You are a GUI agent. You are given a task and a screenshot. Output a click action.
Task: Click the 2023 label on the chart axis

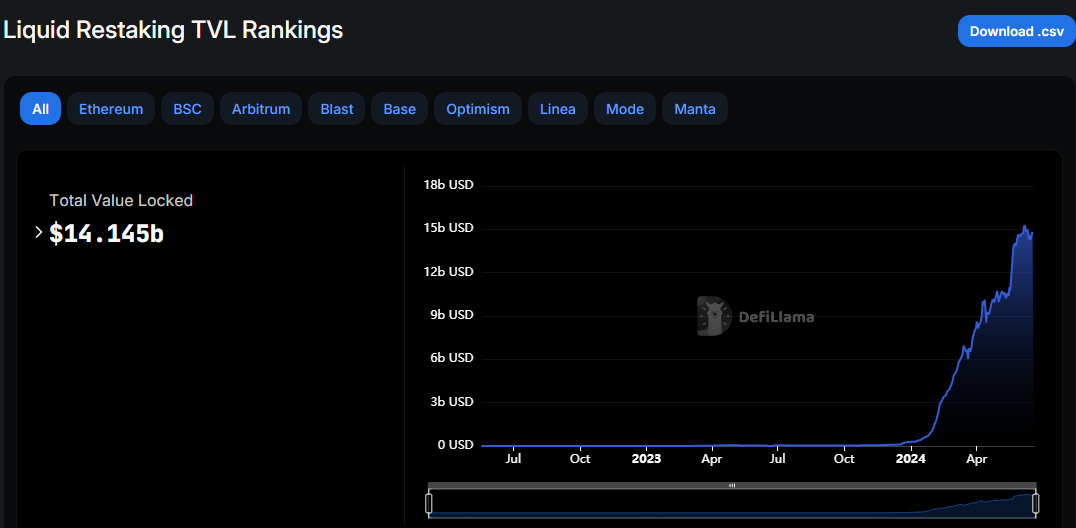[646, 459]
